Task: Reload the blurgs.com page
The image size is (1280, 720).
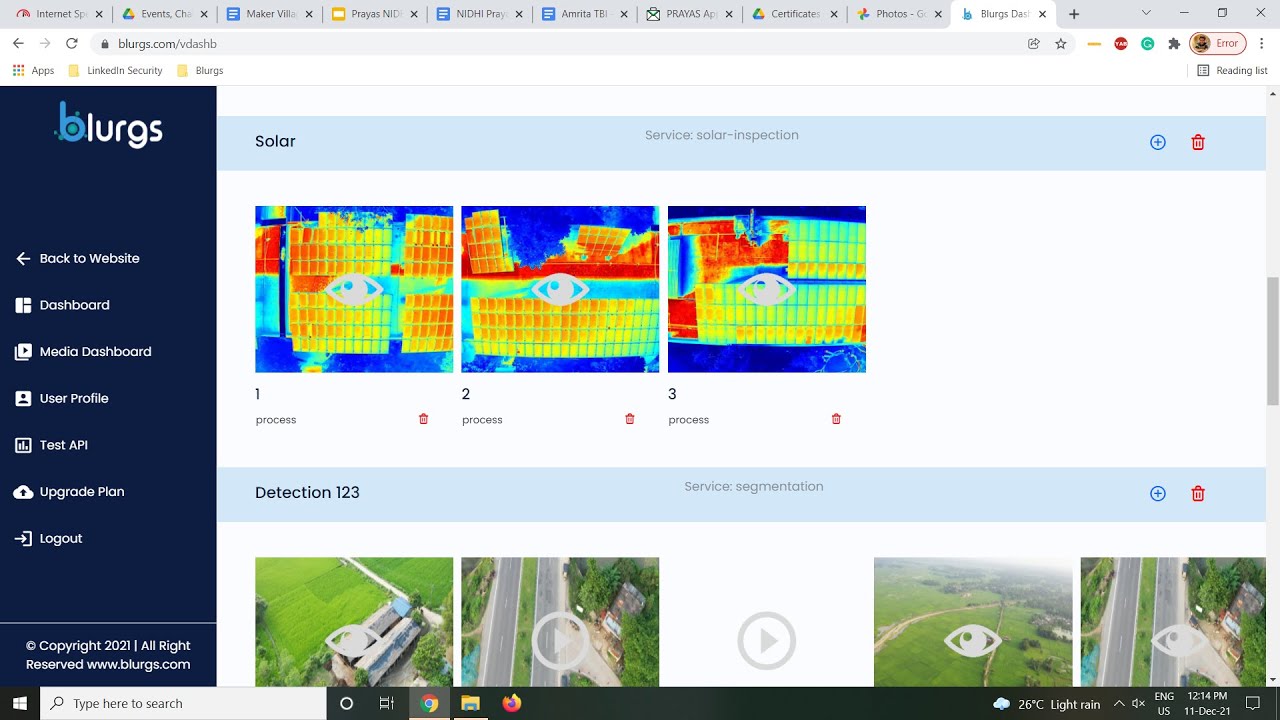Action: 71,44
